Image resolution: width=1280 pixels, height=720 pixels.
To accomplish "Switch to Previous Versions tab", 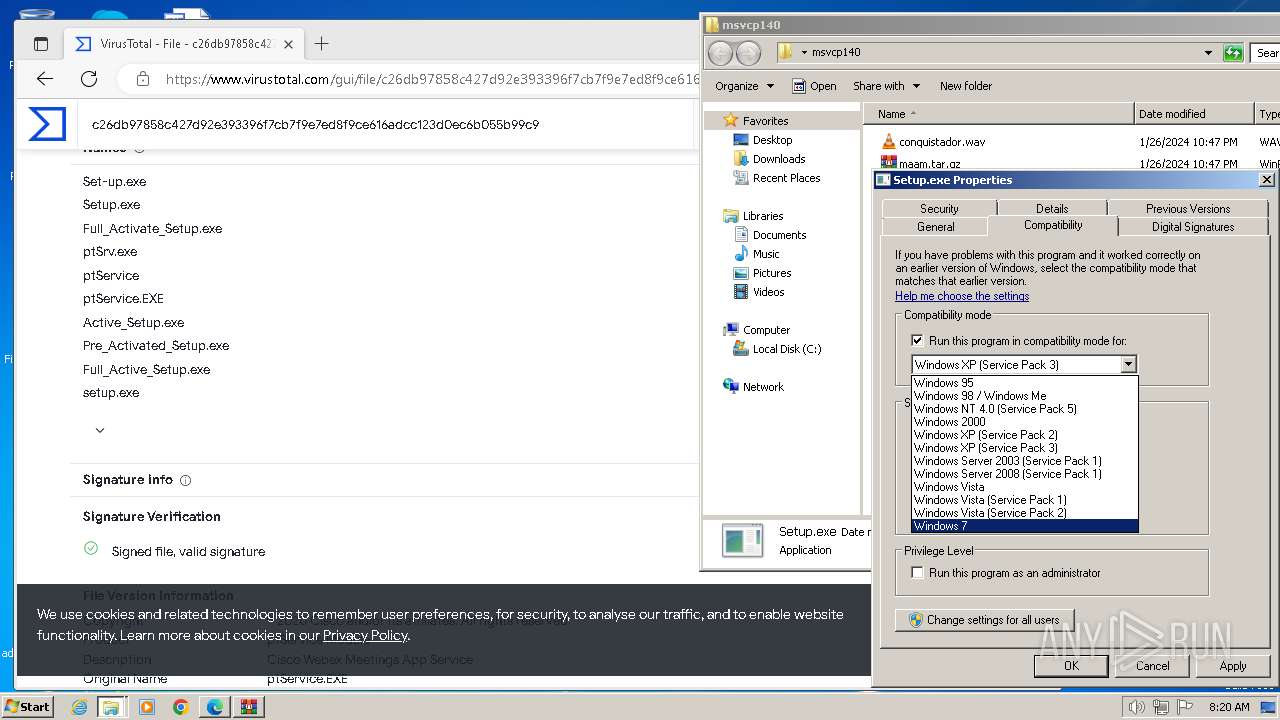I will (x=1188, y=208).
